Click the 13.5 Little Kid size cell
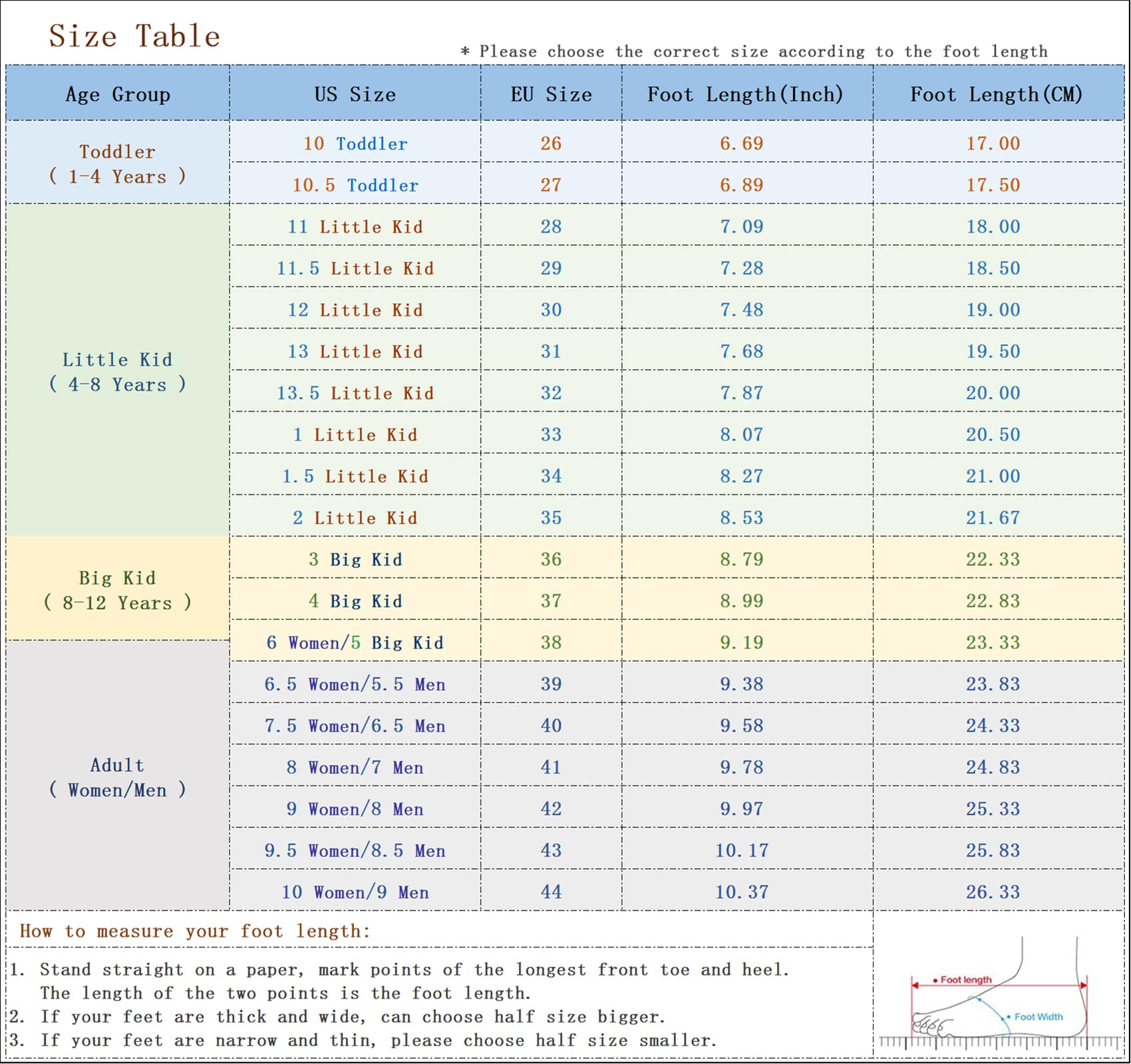The height and width of the screenshot is (1064, 1131). pyautogui.click(x=355, y=393)
